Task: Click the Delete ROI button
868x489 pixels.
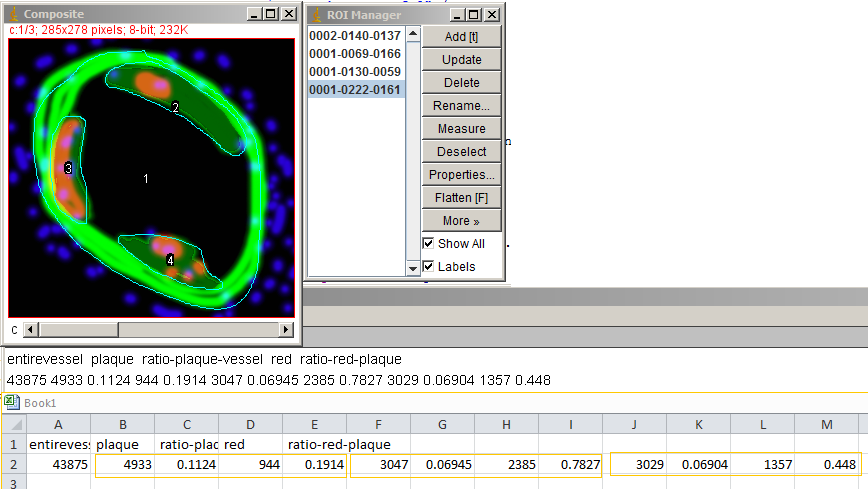Action: (x=461, y=83)
